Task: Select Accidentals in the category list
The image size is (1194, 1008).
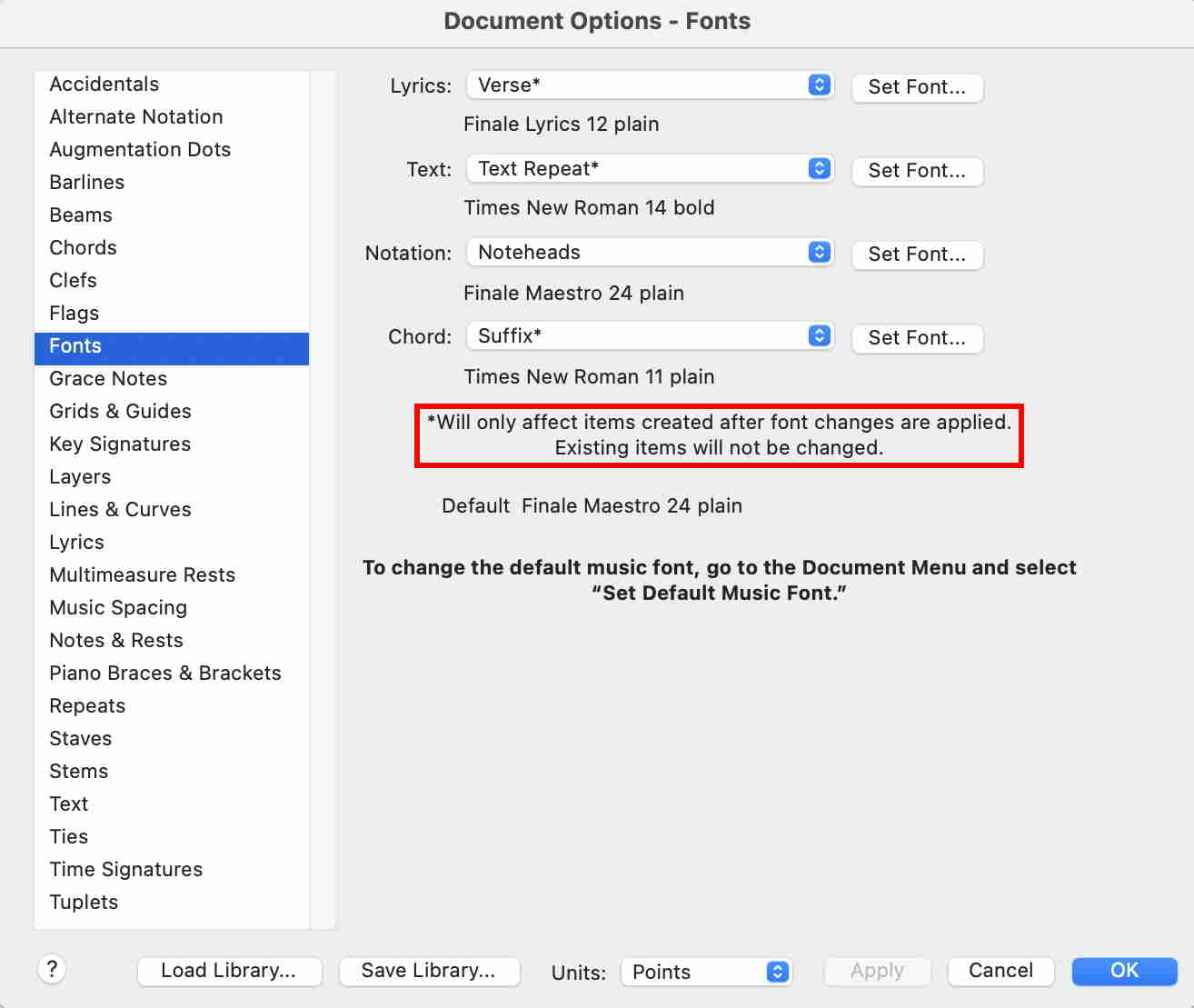Action: click(104, 85)
